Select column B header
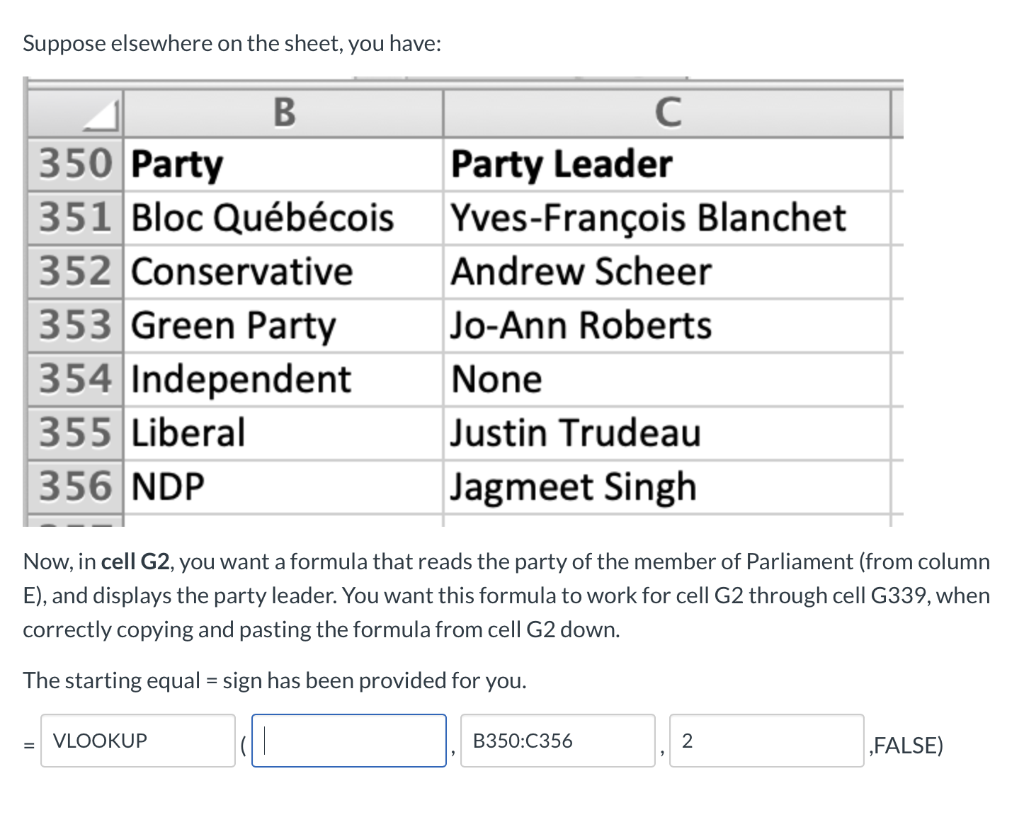The height and width of the screenshot is (827, 1024). pos(284,111)
